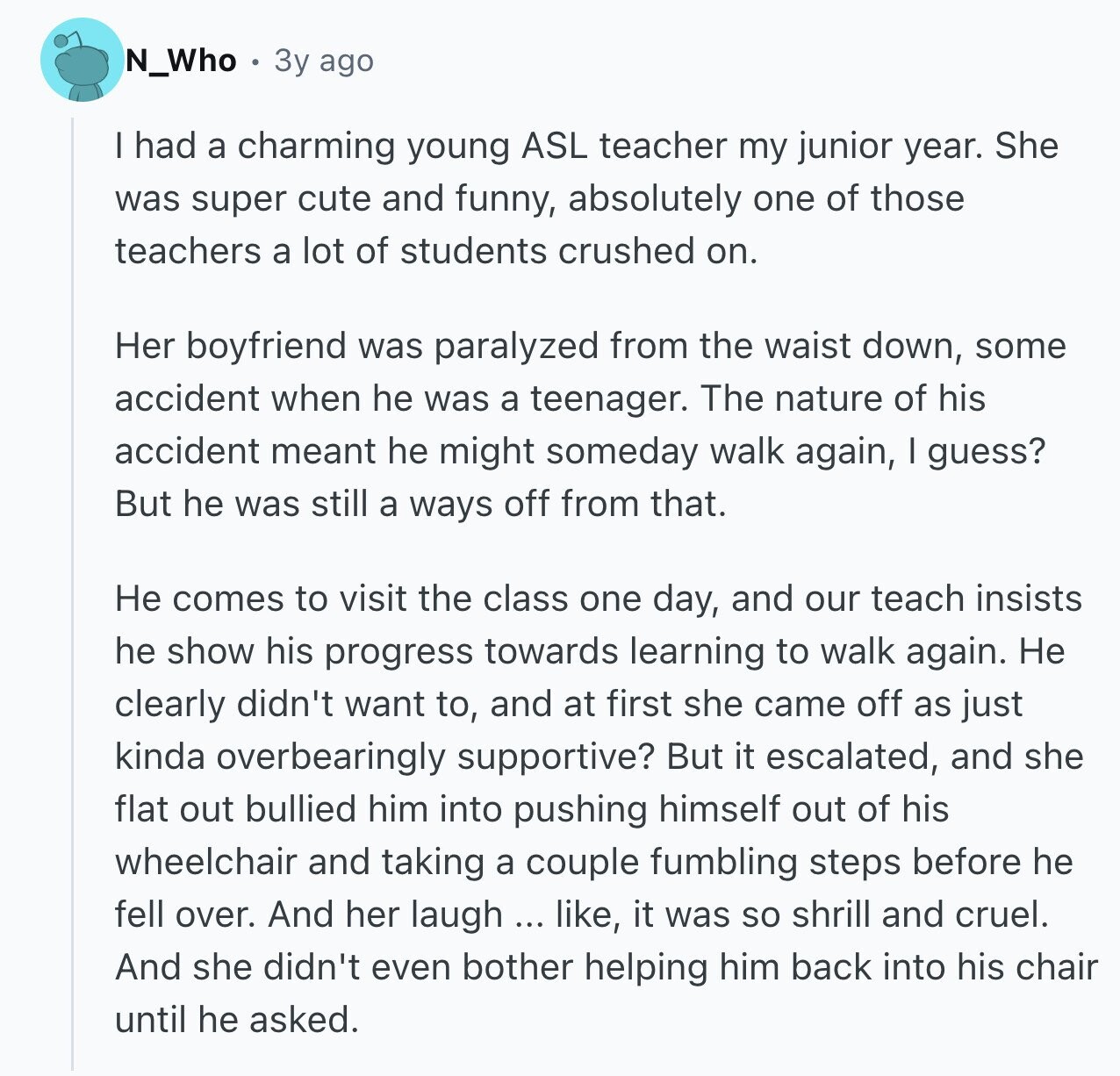Click the word 'wheelchair' in the comment
The width and height of the screenshot is (1120, 1076).
pyautogui.click(x=206, y=862)
